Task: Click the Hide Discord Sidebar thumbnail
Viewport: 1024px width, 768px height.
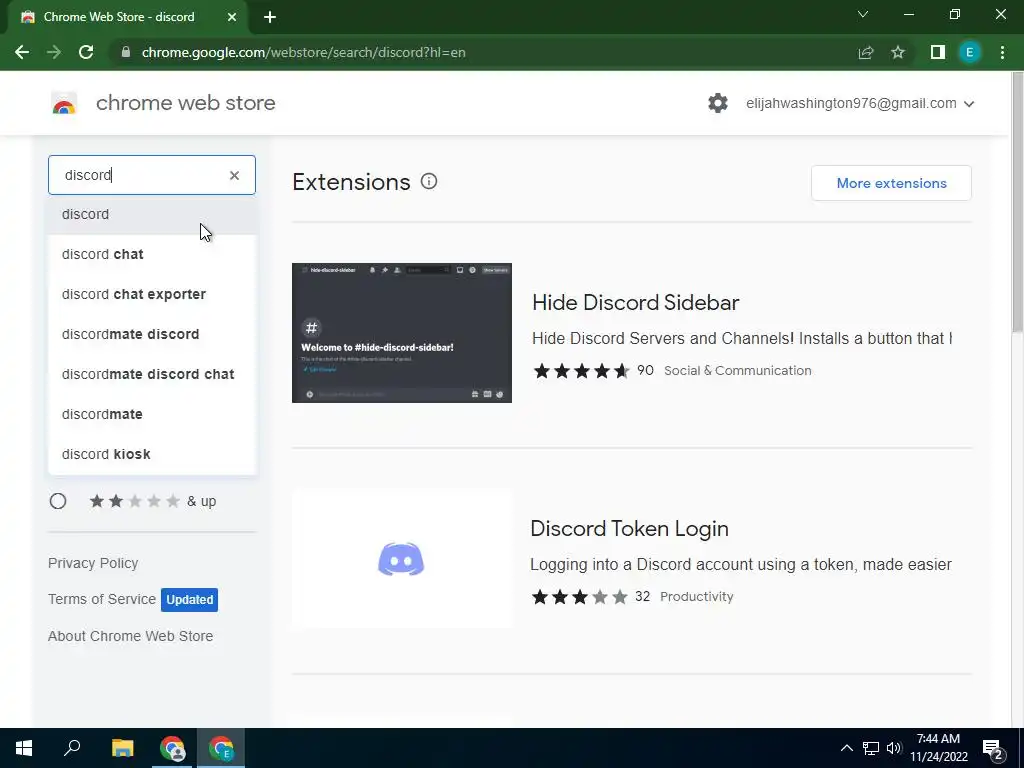Action: click(x=402, y=333)
